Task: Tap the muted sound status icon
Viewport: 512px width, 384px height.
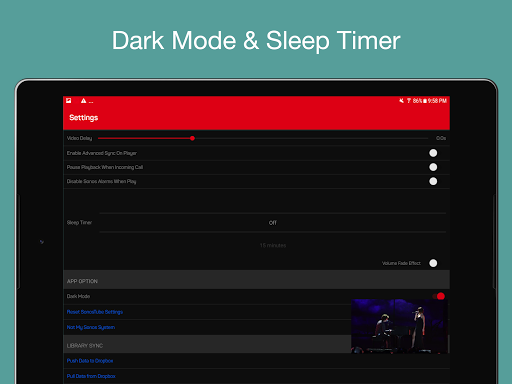Action: (x=401, y=101)
